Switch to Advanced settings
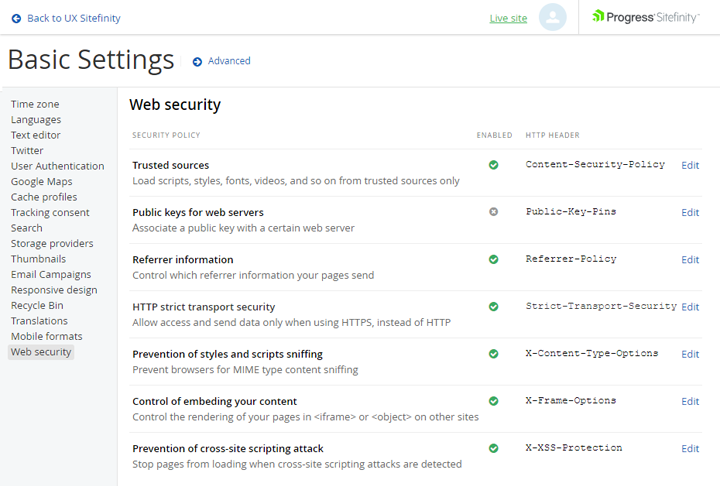Viewport: 720px width, 486px height. 229,61
